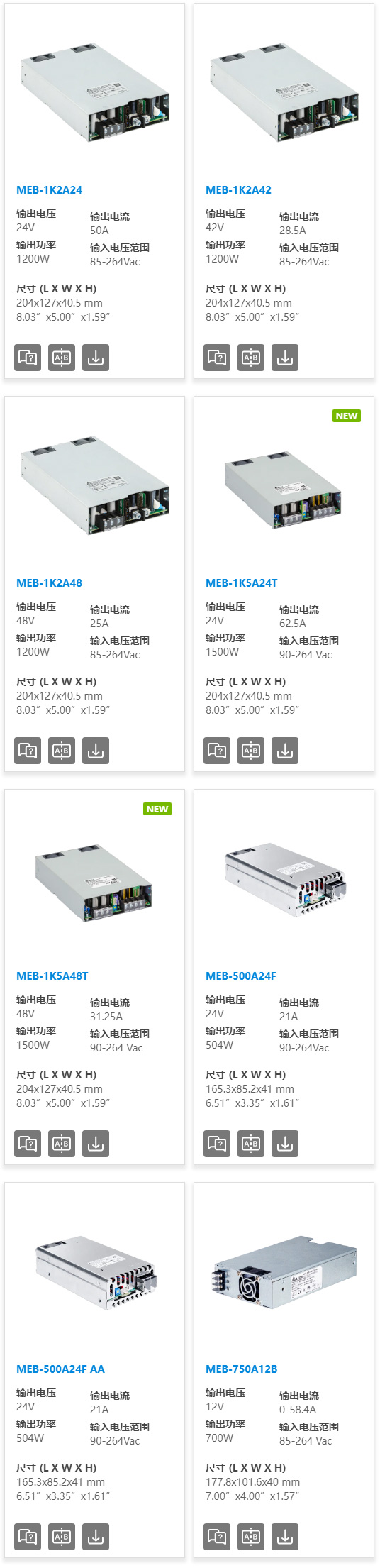Download the MEB-750A12B file icon
Screen dimensions: 380x1568
click(285, 1537)
